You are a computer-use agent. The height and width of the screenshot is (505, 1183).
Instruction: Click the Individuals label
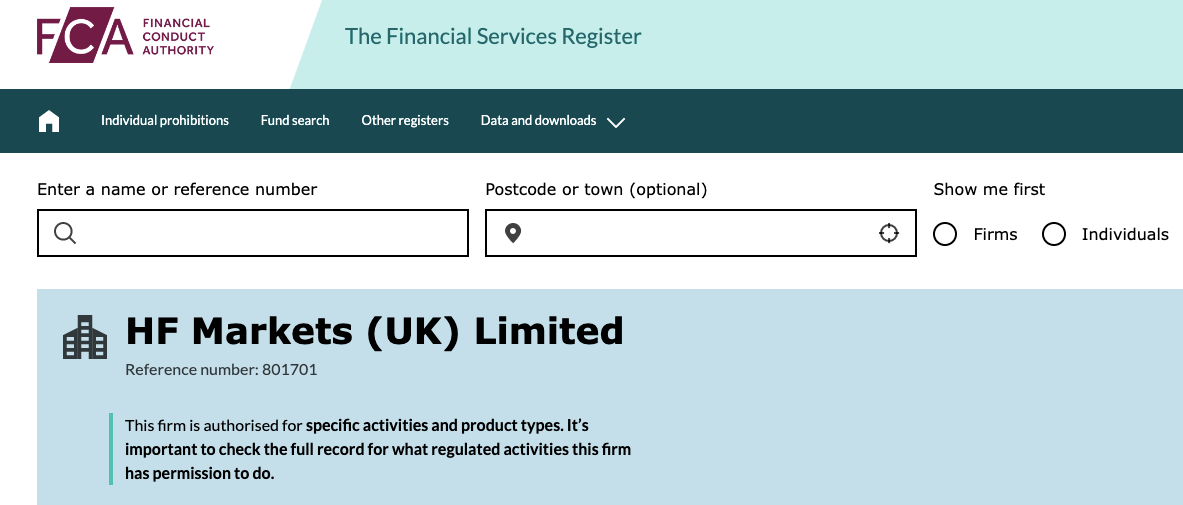coord(1125,235)
